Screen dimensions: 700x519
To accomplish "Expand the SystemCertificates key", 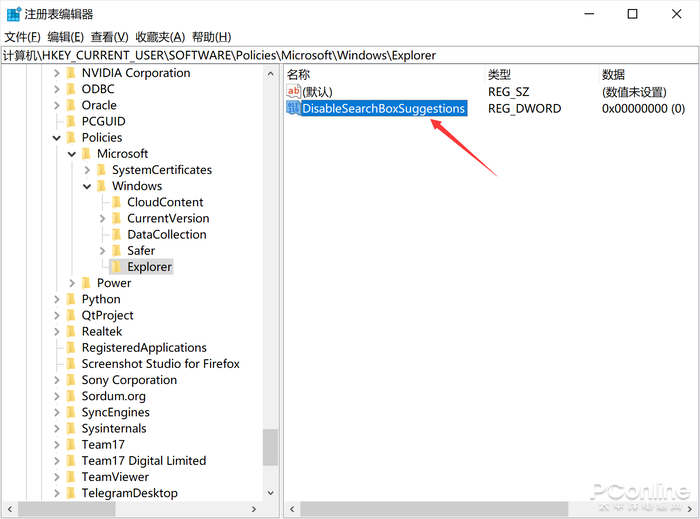I will tap(87, 170).
